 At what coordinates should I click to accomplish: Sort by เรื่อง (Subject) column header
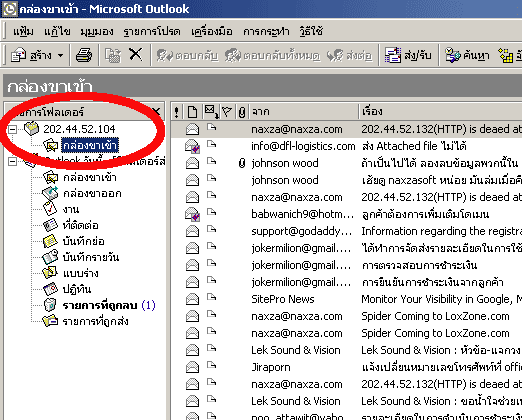440,112
